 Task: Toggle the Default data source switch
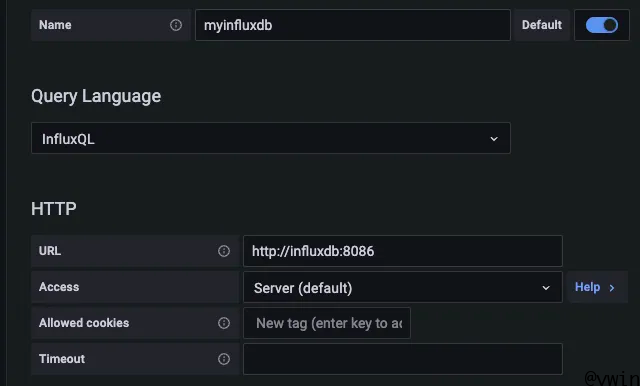pyautogui.click(x=602, y=25)
